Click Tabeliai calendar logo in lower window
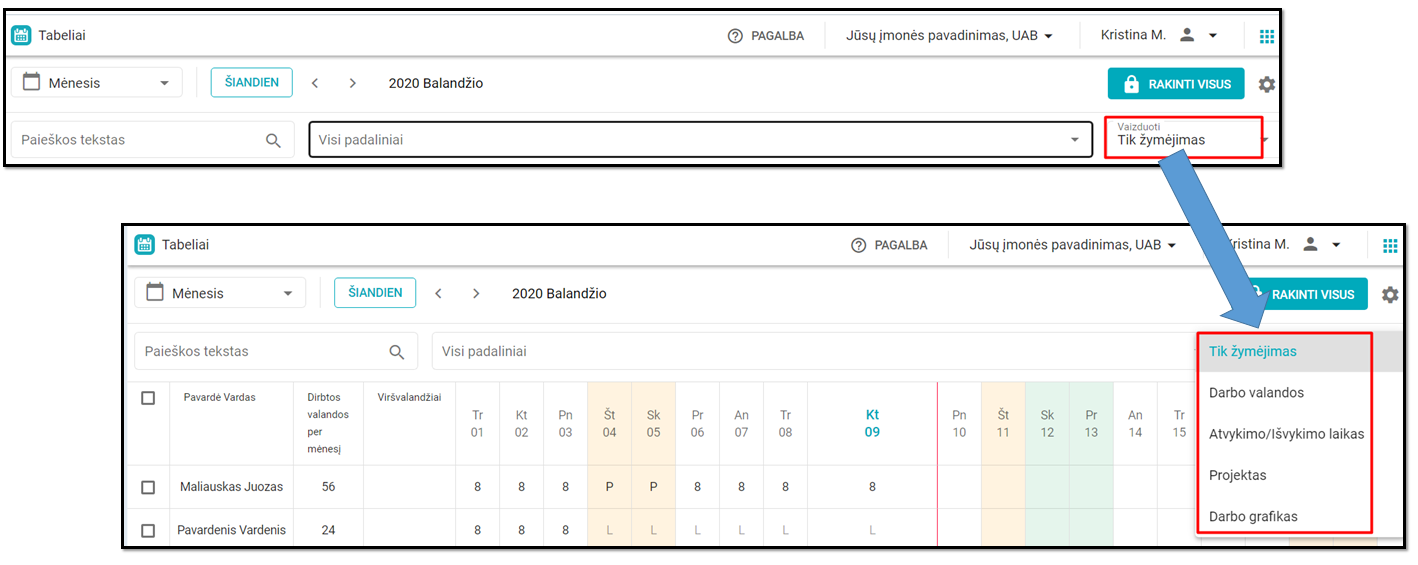 pyautogui.click(x=145, y=245)
